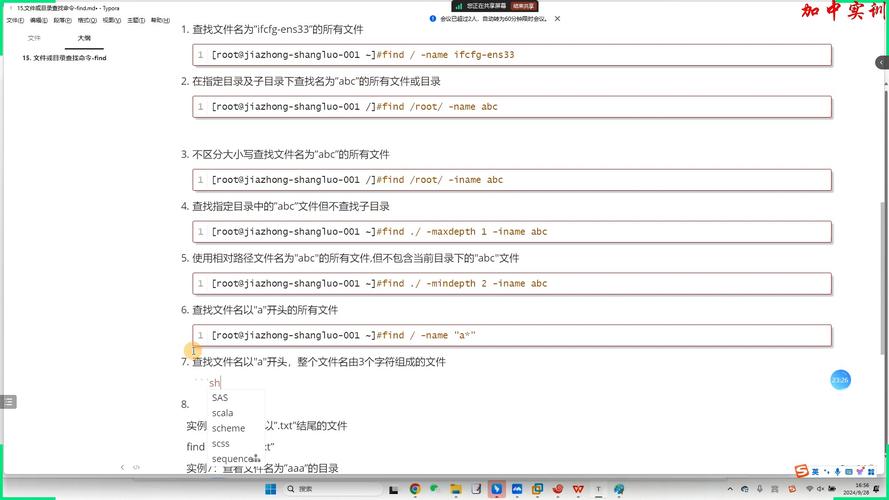Click code block 'find /root/ -name abc'

coord(512,107)
